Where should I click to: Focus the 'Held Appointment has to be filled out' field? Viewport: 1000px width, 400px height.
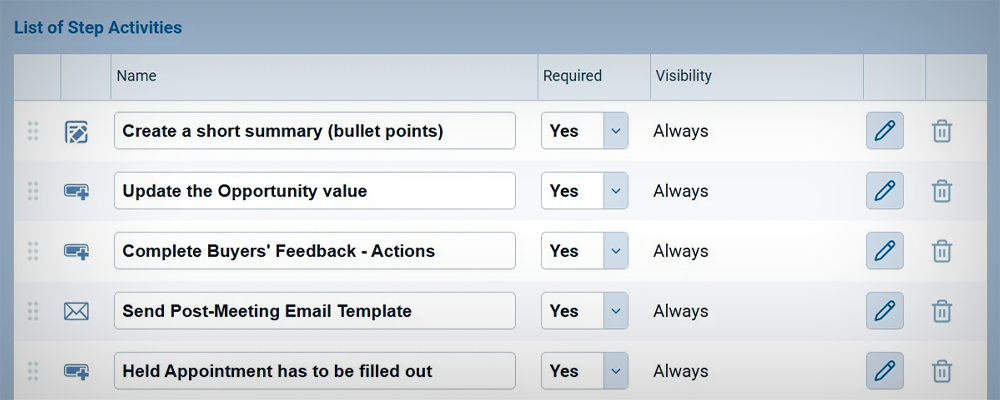[x=315, y=371]
